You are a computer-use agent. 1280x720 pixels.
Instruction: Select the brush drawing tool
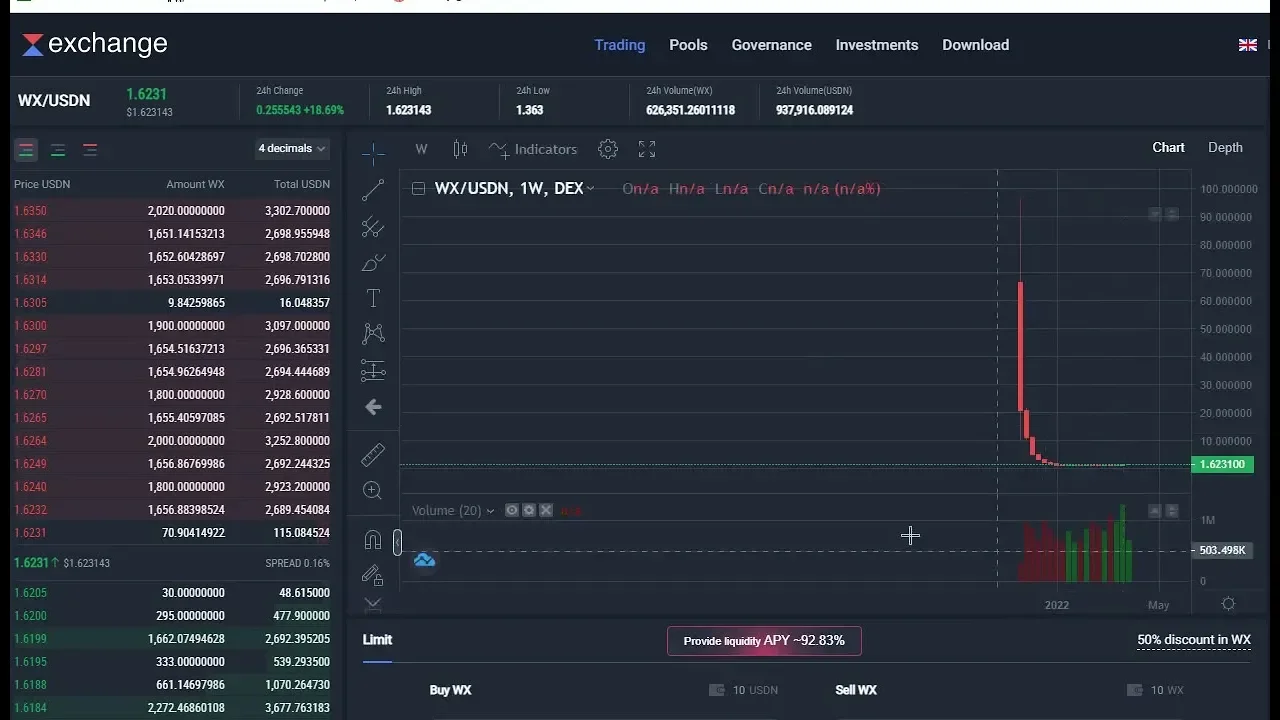point(373,263)
